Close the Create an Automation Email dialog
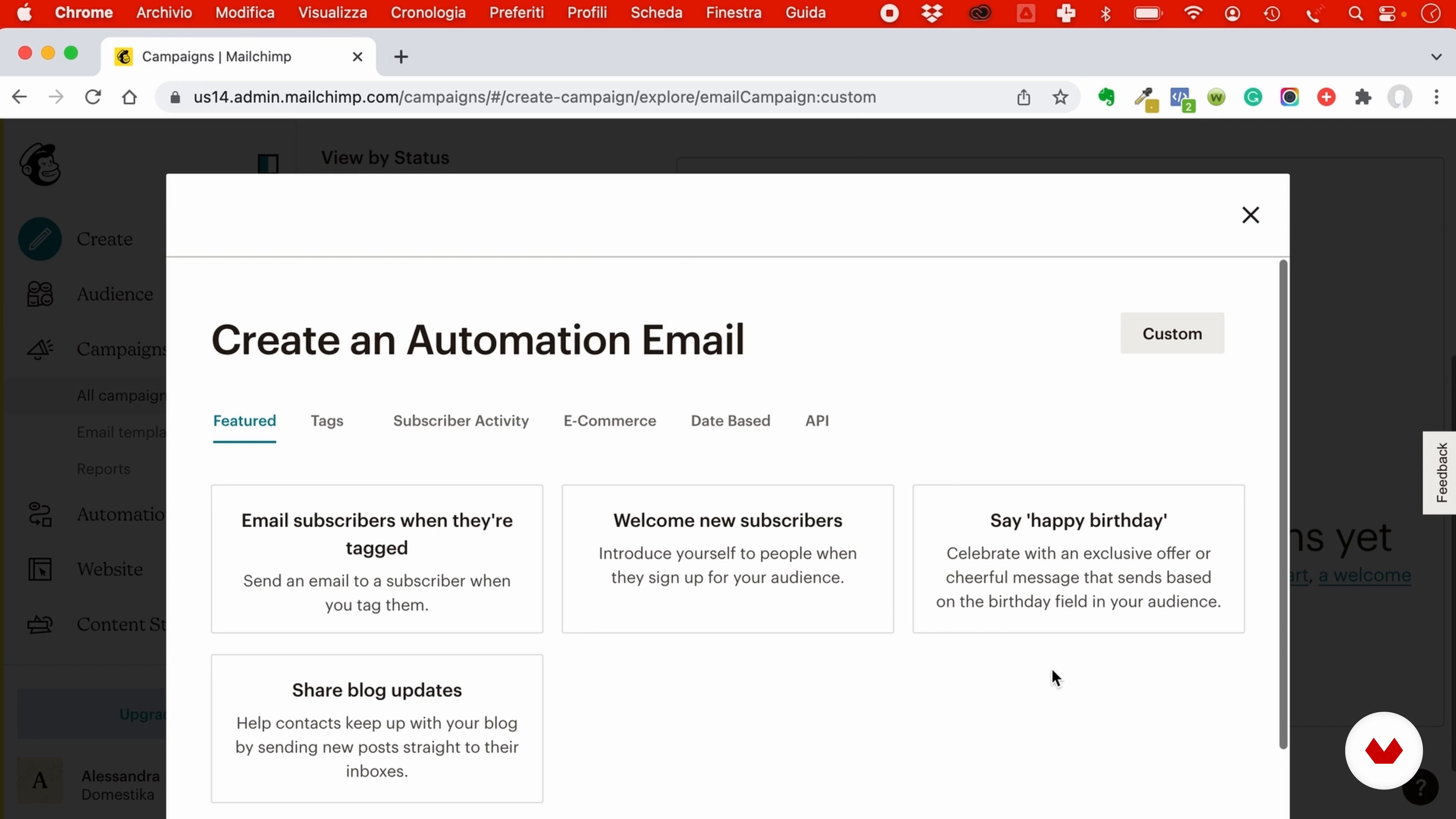The width and height of the screenshot is (1456, 819). click(x=1250, y=215)
